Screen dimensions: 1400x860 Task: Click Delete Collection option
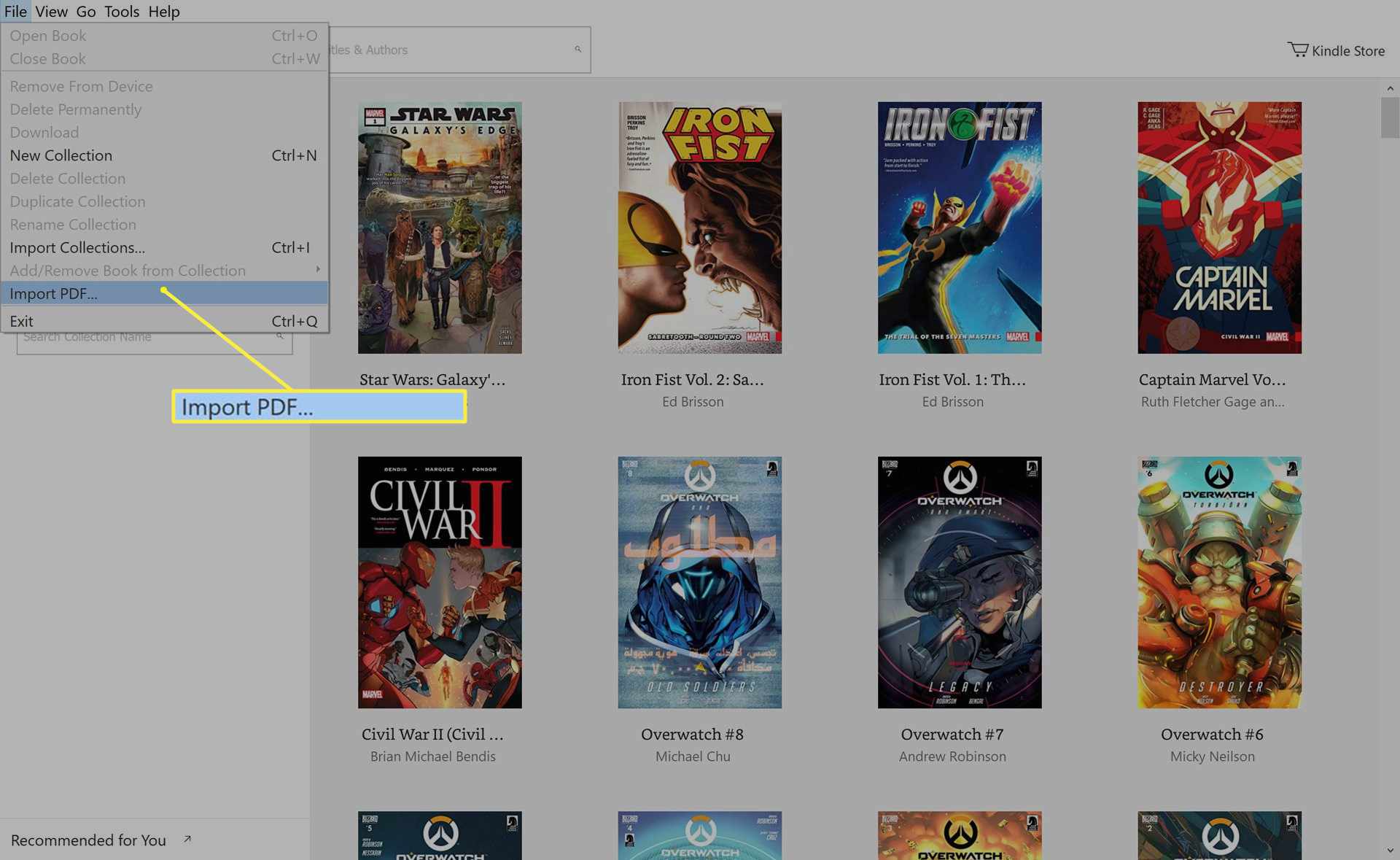pyautogui.click(x=66, y=178)
